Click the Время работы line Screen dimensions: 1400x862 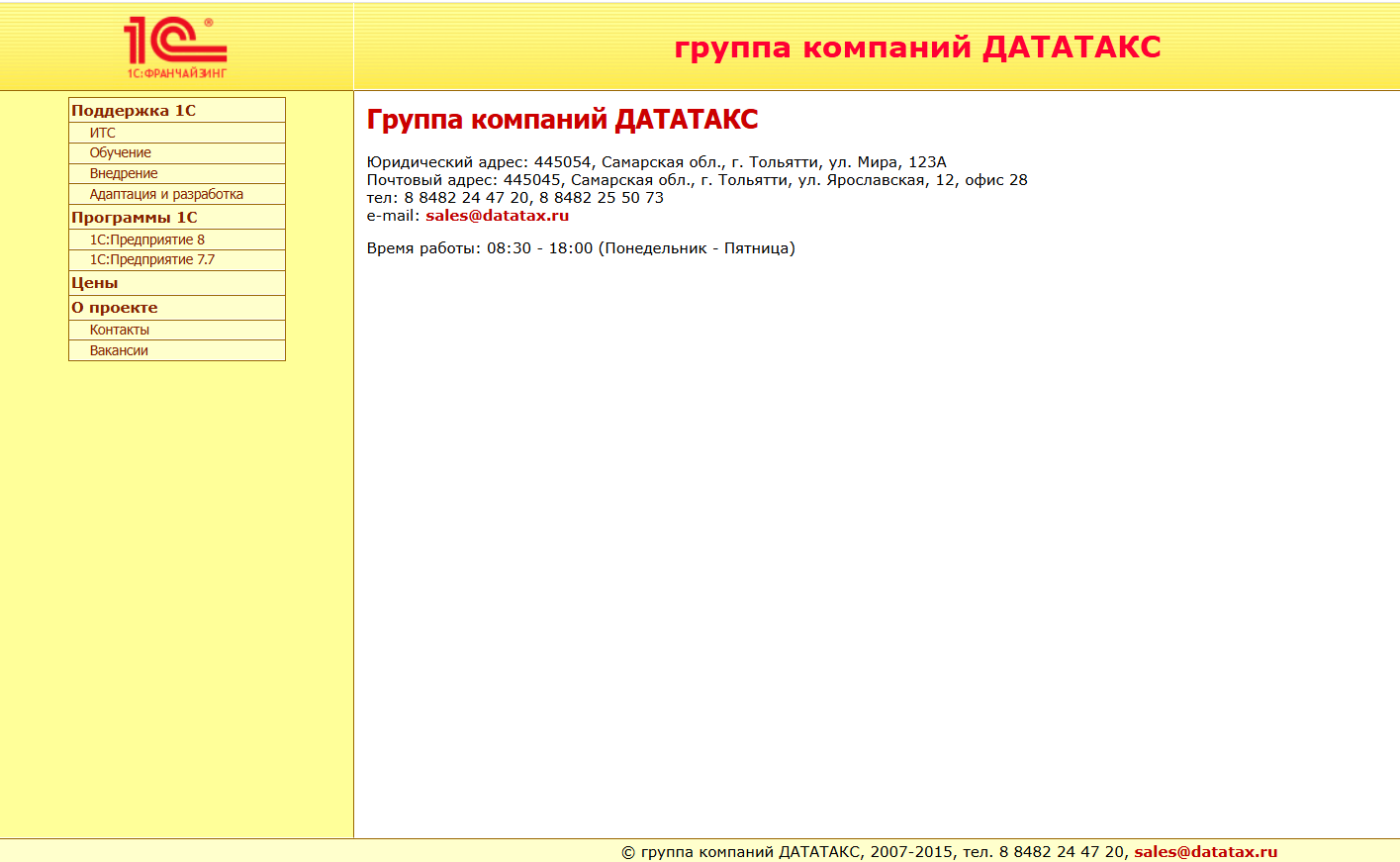581,248
